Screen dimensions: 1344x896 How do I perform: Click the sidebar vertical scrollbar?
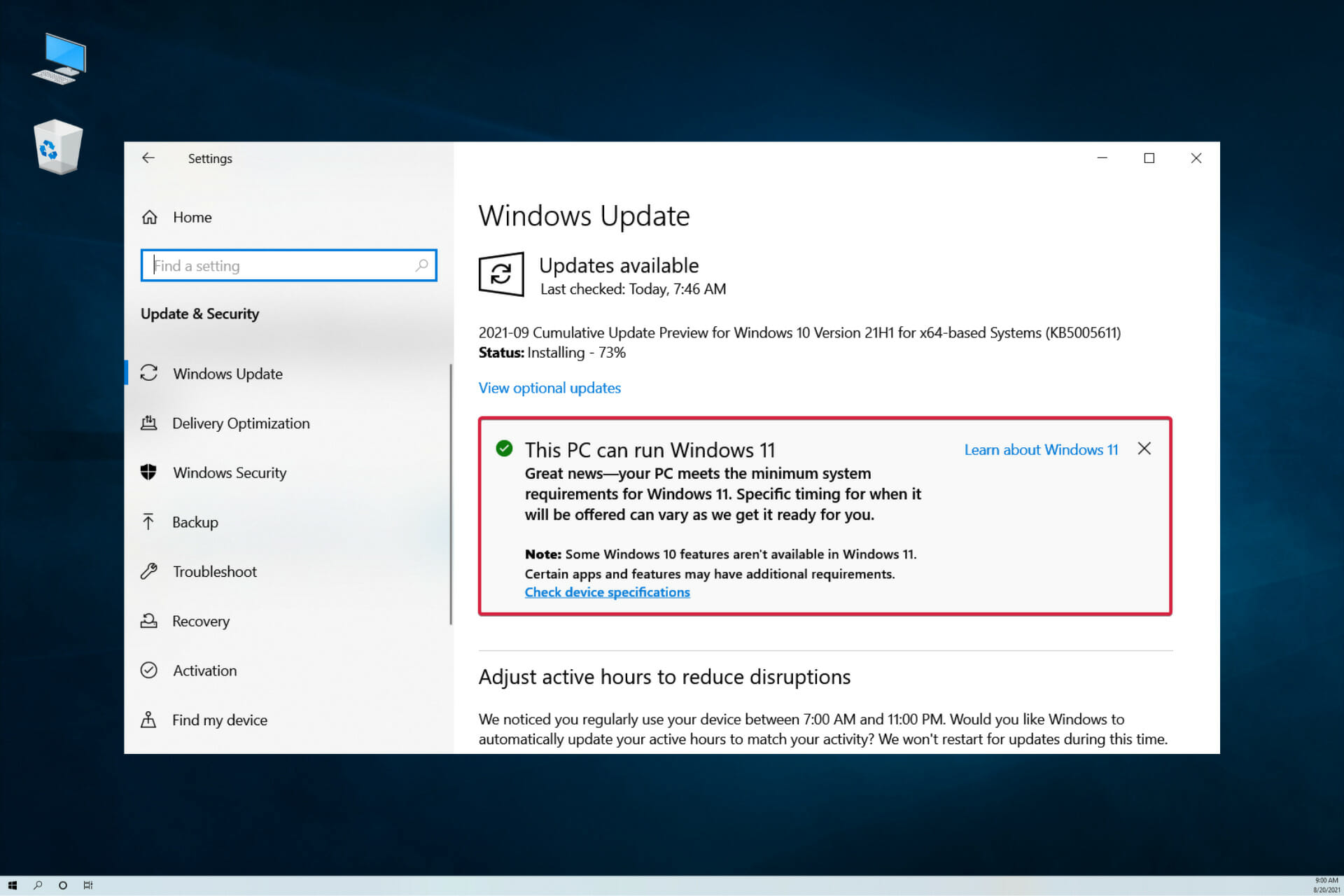point(451,493)
